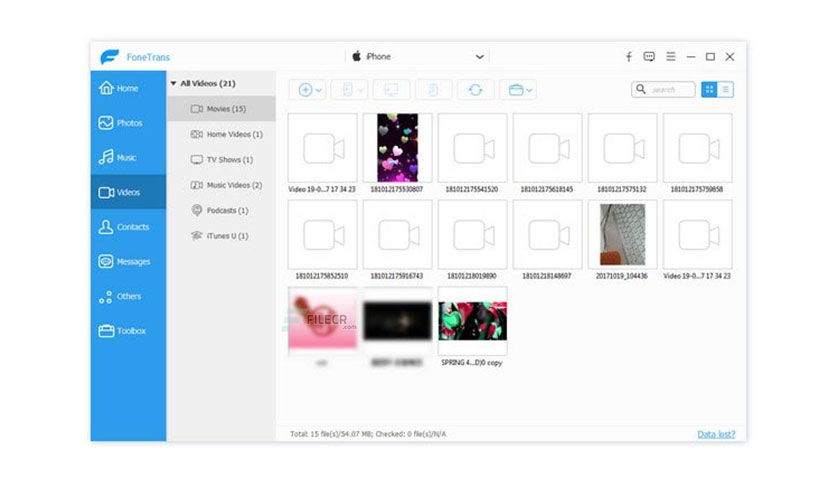The height and width of the screenshot is (484, 836).
Task: Switch to list view
Action: point(725,90)
